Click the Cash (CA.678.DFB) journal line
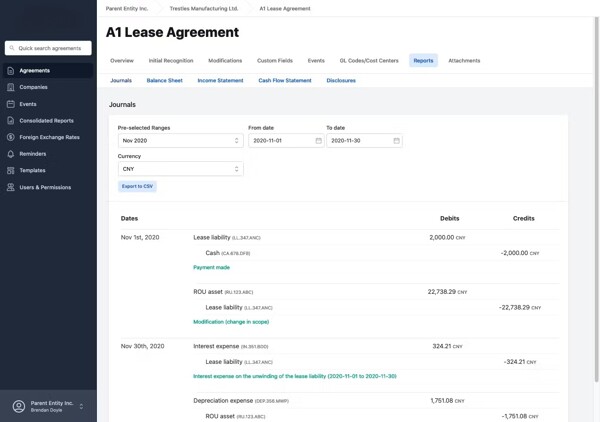This screenshot has width=600, height=422. [228, 253]
